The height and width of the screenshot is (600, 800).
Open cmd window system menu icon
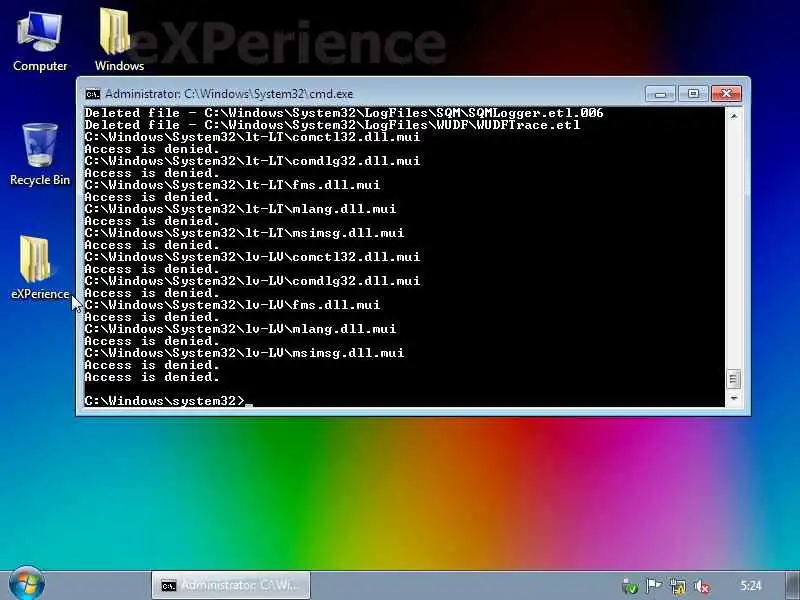tap(93, 94)
